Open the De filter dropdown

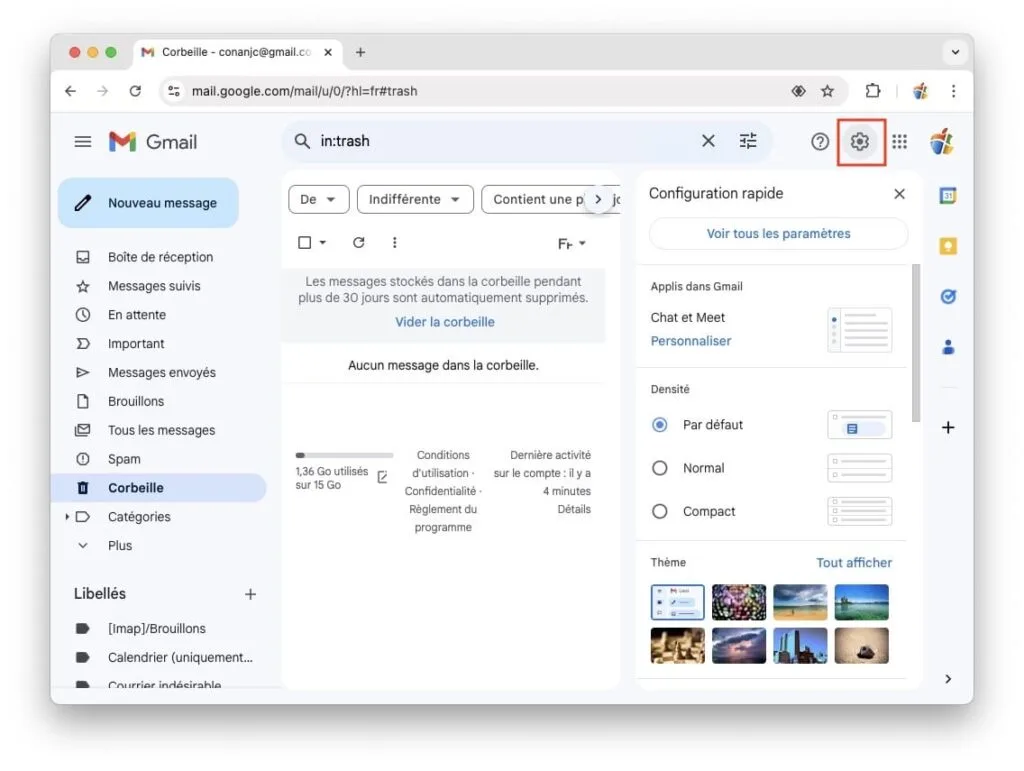[319, 199]
